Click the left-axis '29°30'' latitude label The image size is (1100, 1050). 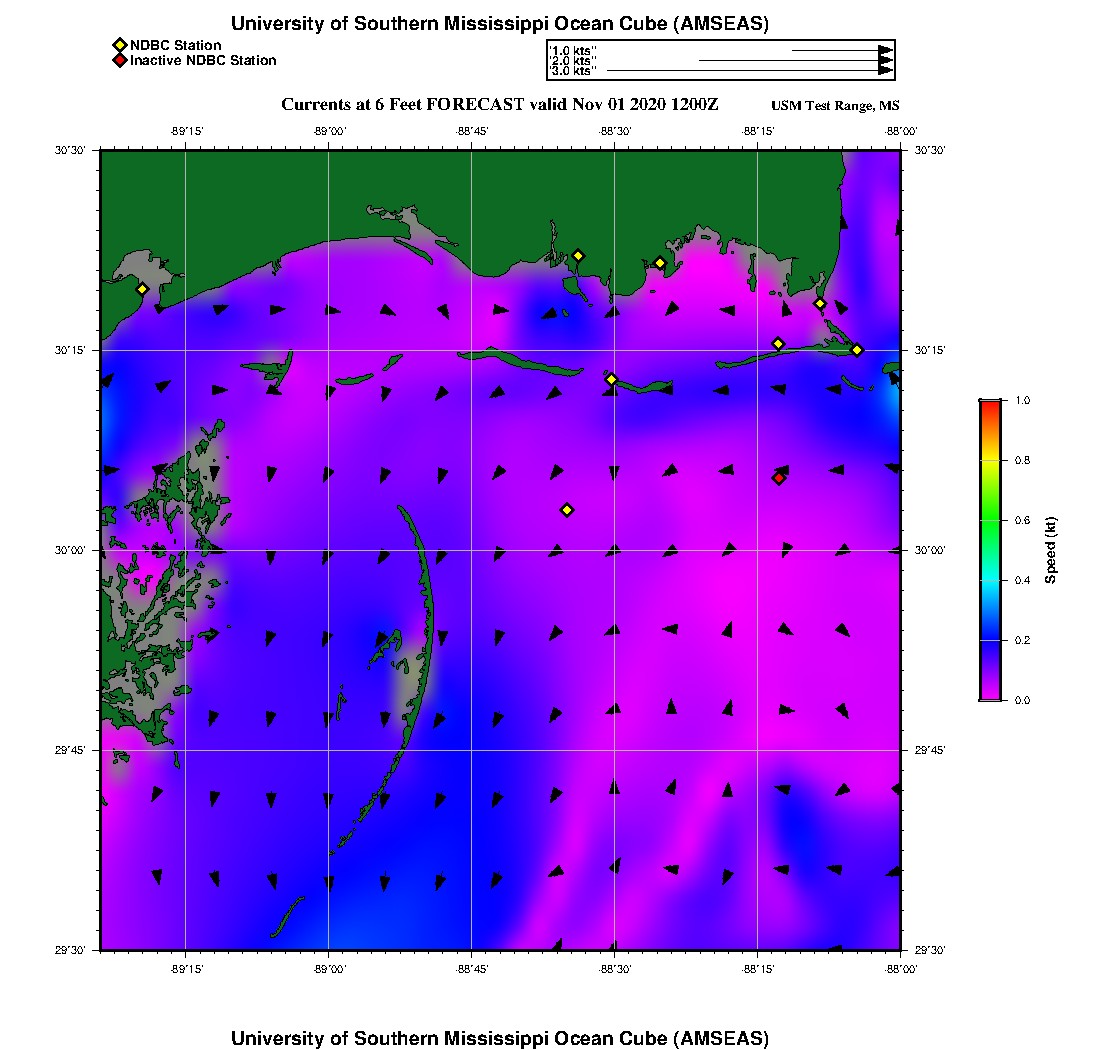pyautogui.click(x=69, y=950)
